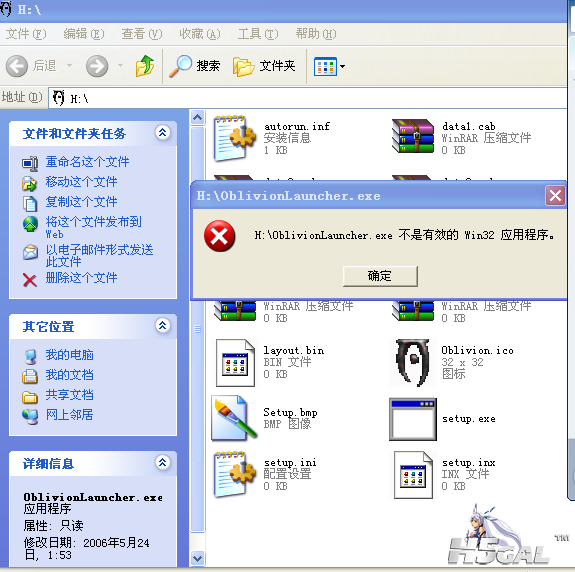Select the setup.ini configuration icon

tap(234, 474)
